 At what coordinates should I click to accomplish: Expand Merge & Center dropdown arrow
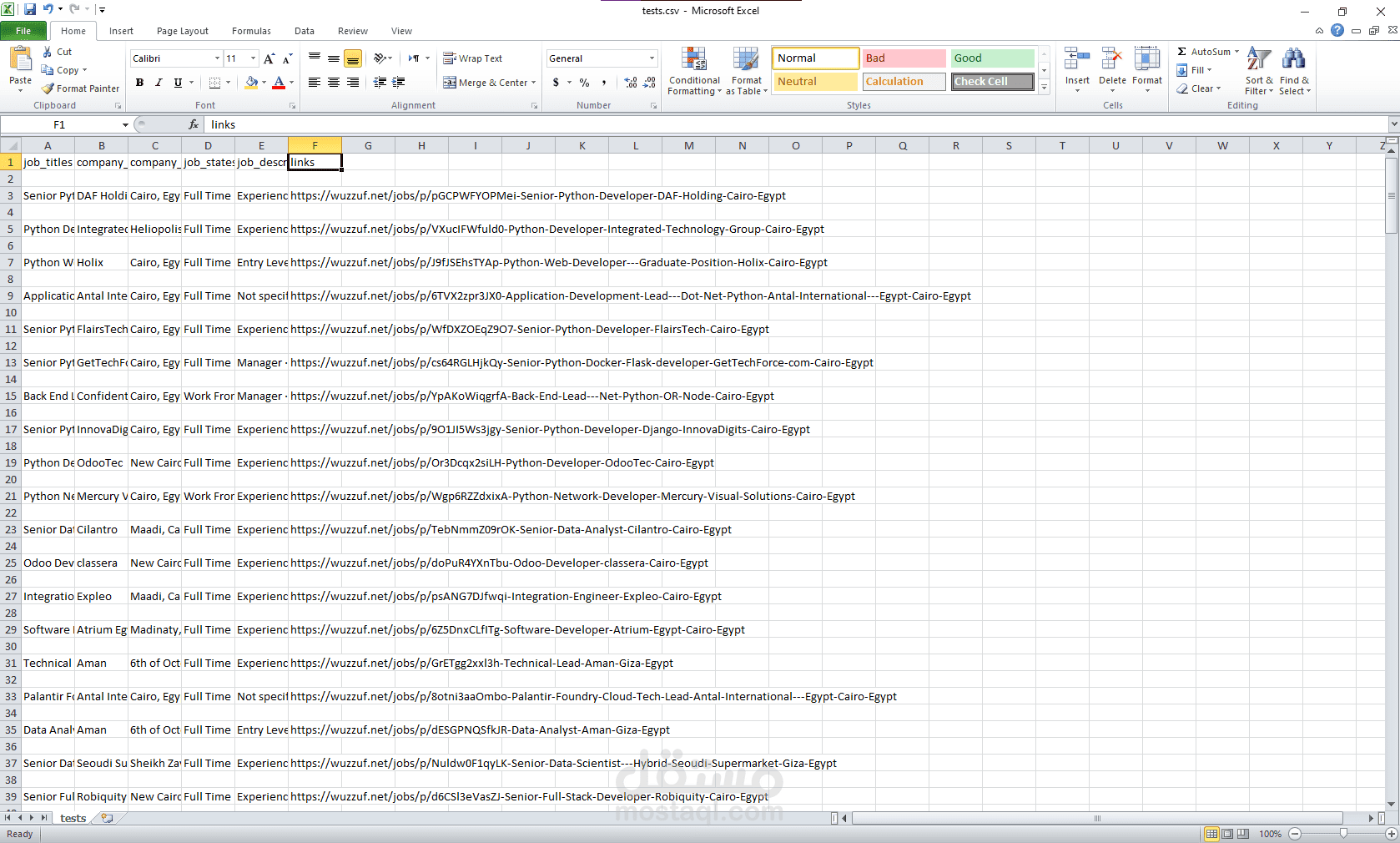533,83
